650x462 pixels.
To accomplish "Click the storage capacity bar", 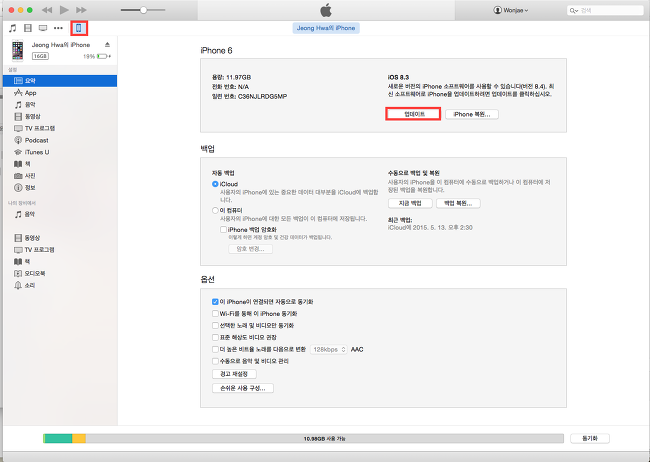I will 303,438.
